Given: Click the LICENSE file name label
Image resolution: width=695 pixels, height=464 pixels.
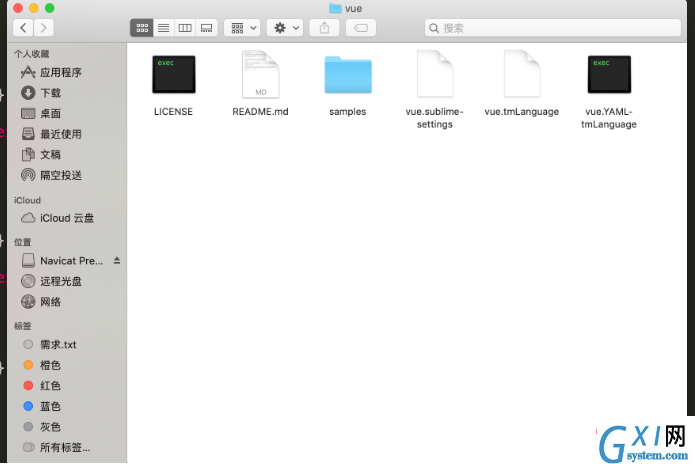Looking at the screenshot, I should click(x=173, y=112).
